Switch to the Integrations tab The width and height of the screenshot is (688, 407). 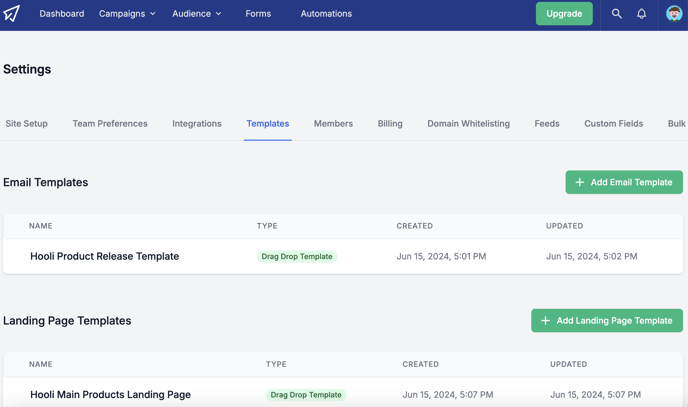[x=197, y=124]
